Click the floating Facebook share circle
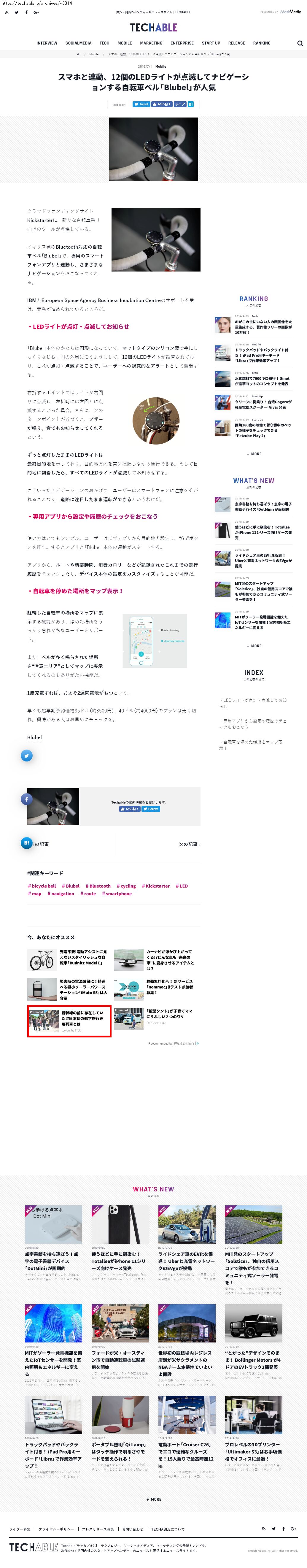This screenshot has width=307, height=1568. (x=27, y=799)
